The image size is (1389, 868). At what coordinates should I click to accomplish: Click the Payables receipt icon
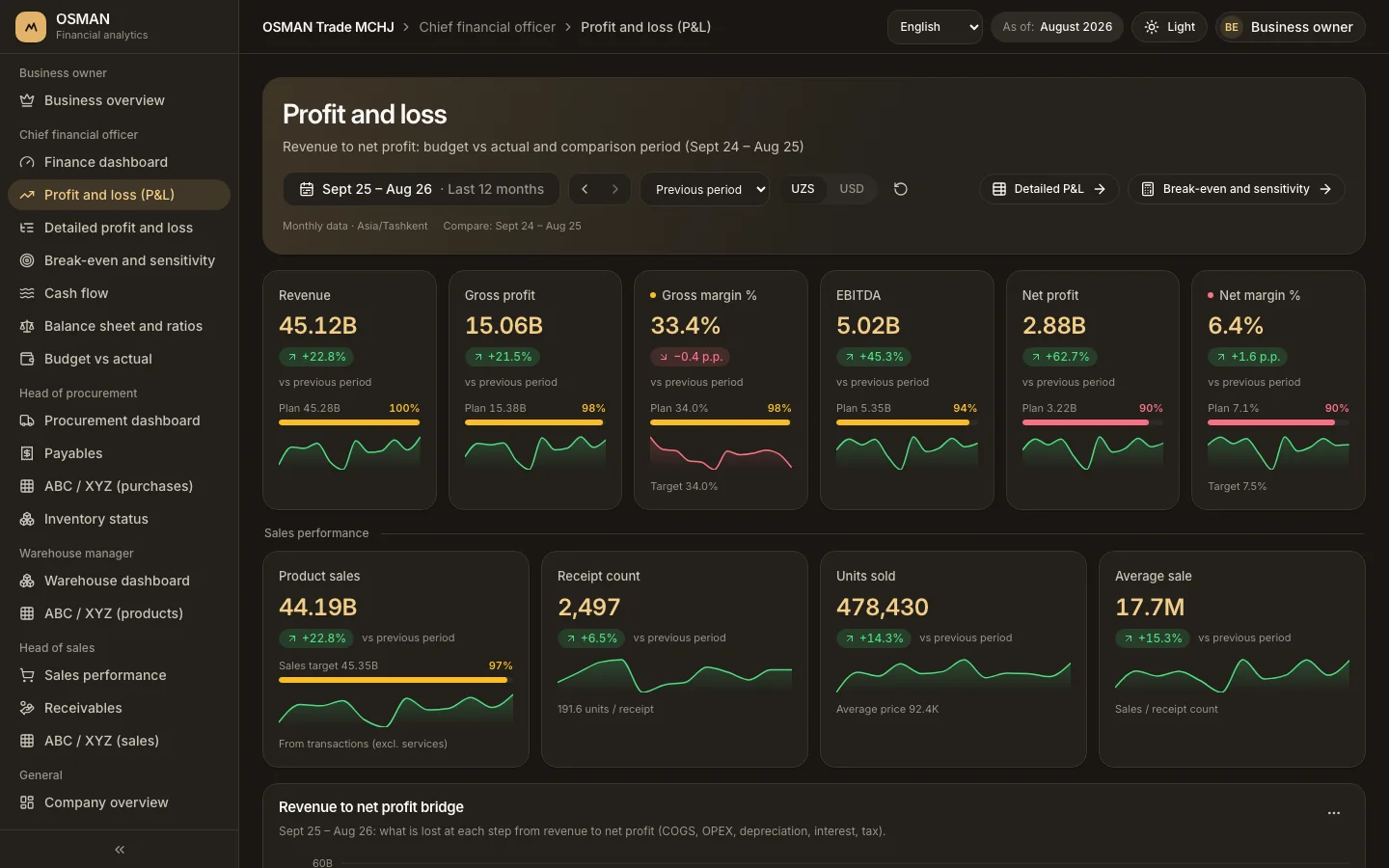[27, 453]
